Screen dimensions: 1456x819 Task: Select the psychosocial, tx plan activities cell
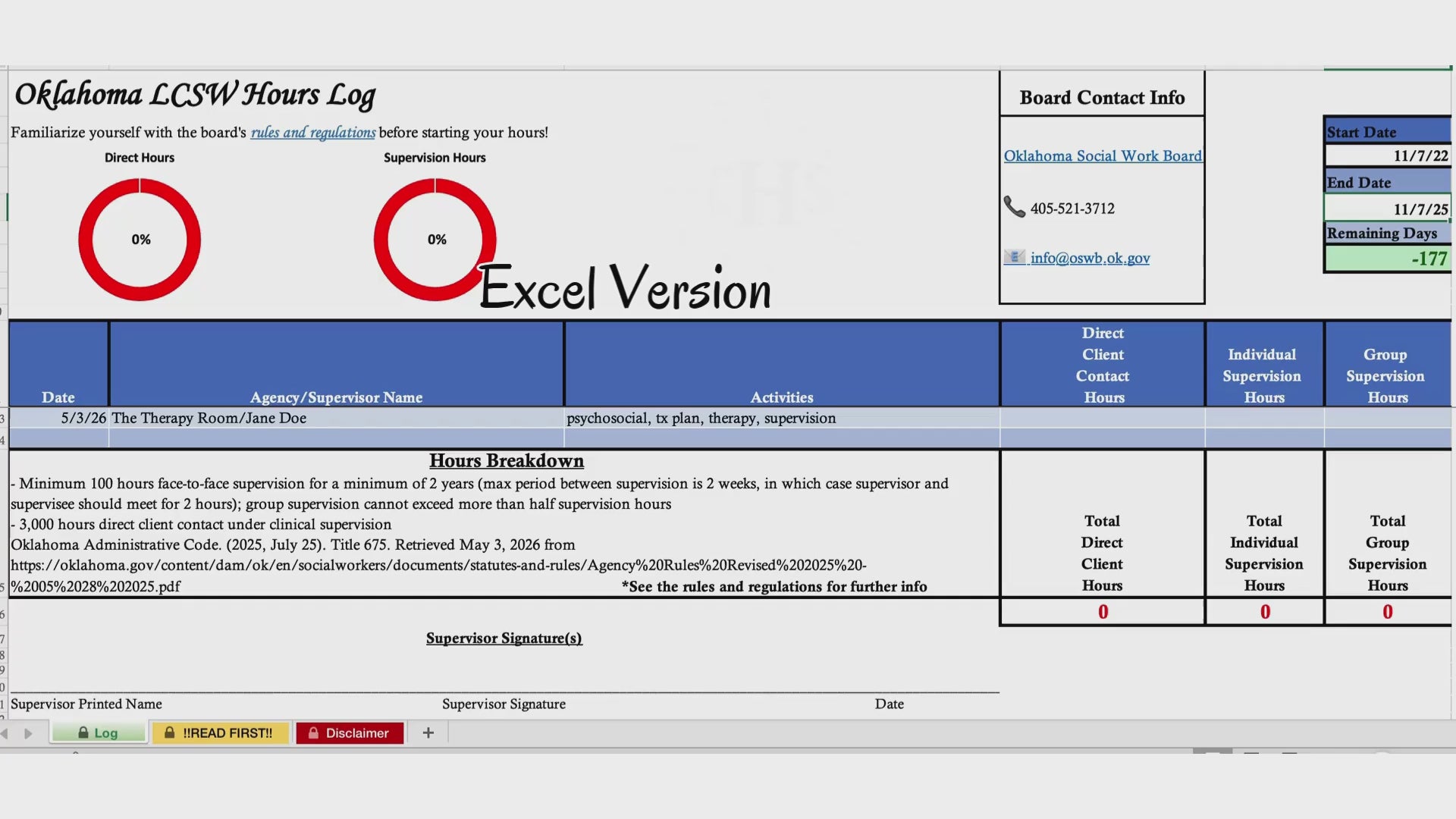(x=782, y=418)
